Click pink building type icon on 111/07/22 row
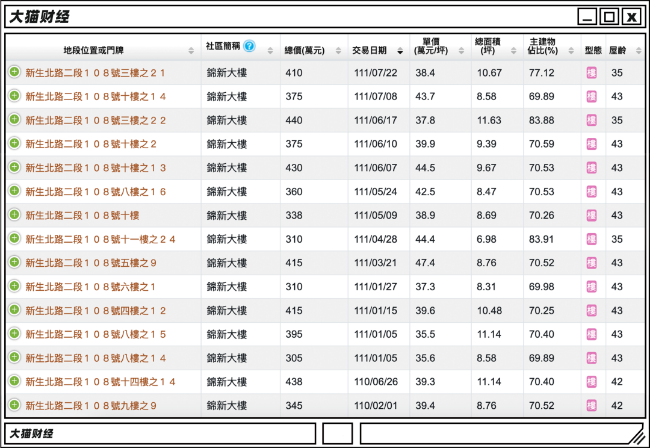650x448 pixels. click(592, 73)
